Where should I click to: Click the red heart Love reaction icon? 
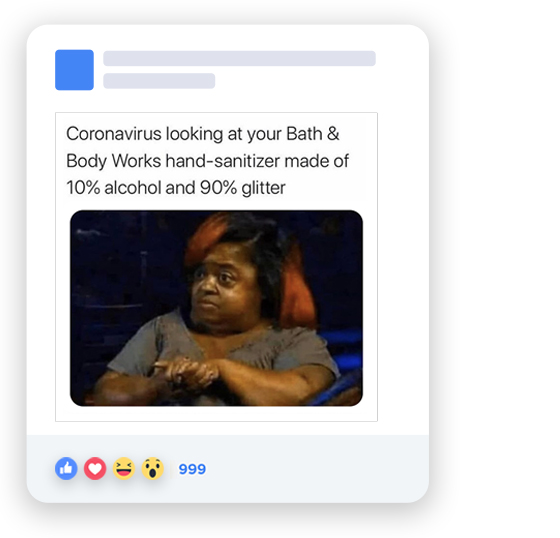tap(95, 468)
